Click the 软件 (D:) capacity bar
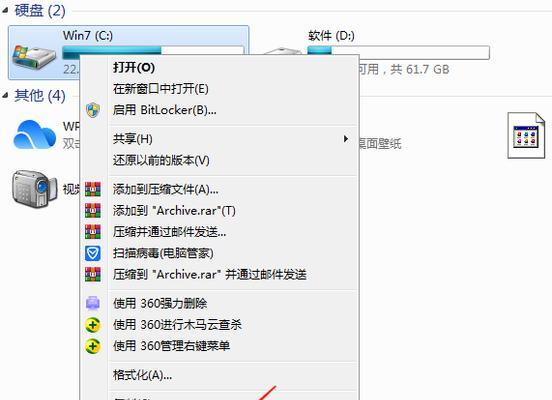Screen dimensions: 552x400 point(398,52)
